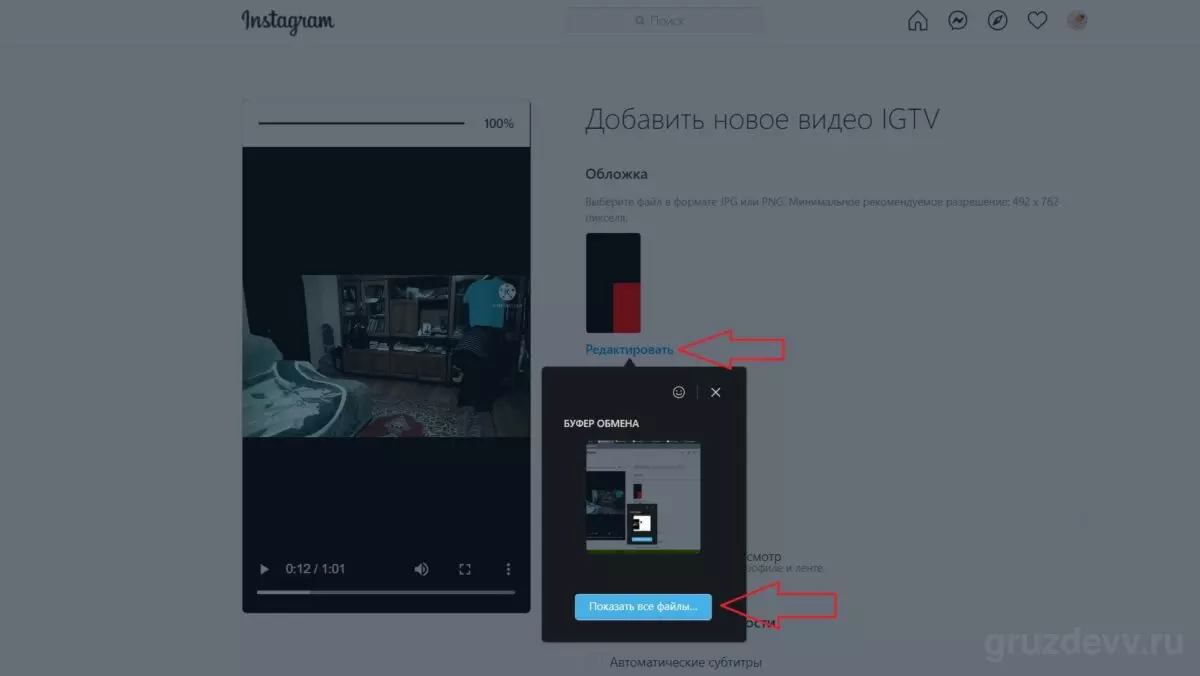Select the clipboard screenshot thumbnail
The width and height of the screenshot is (1200, 676).
(643, 497)
